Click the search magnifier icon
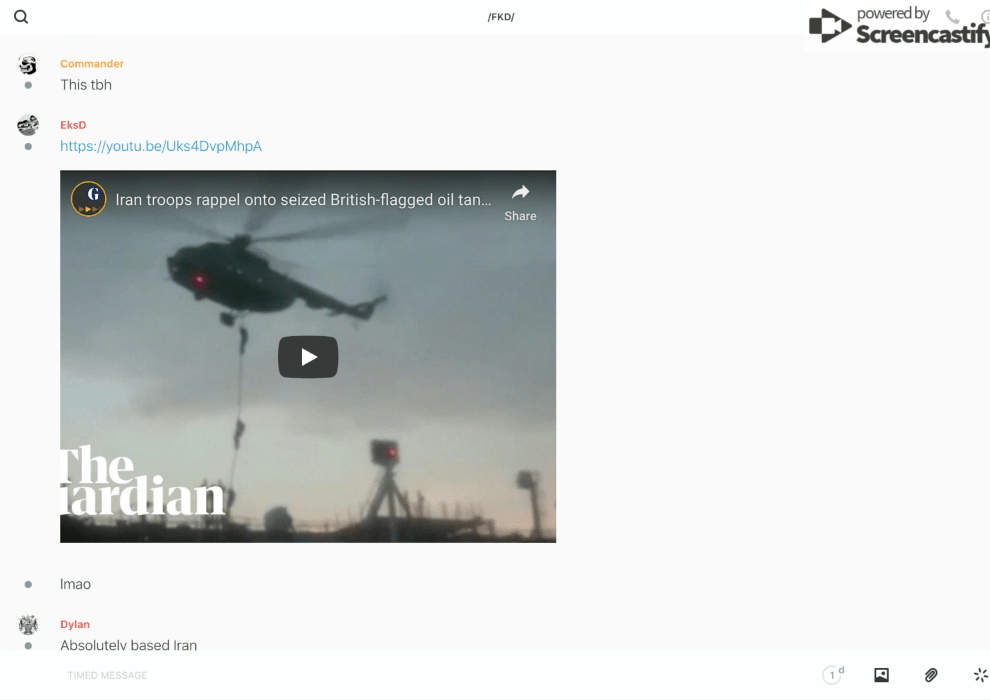The height and width of the screenshot is (700, 990). (21, 17)
